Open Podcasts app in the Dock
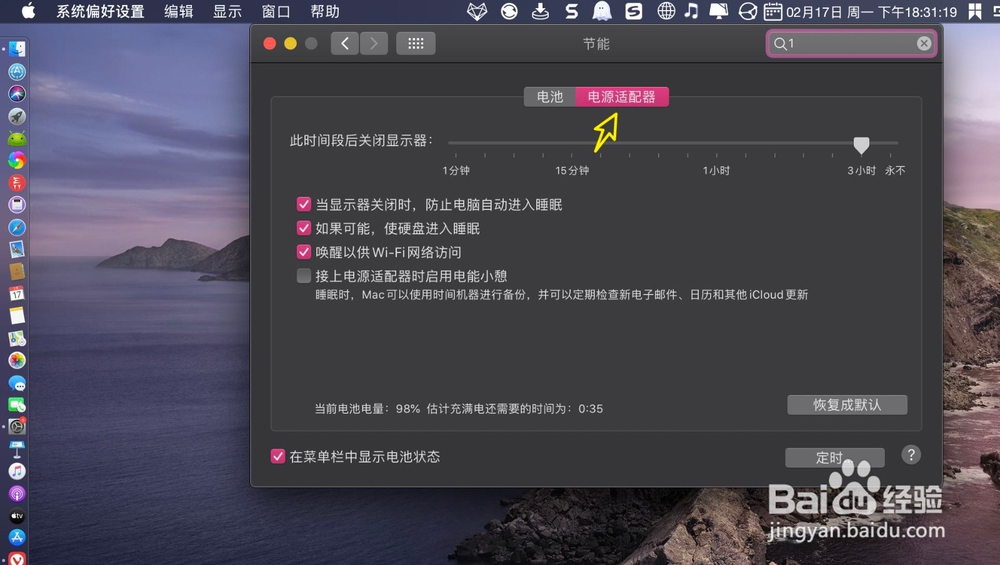The image size is (1000, 565). click(x=17, y=494)
